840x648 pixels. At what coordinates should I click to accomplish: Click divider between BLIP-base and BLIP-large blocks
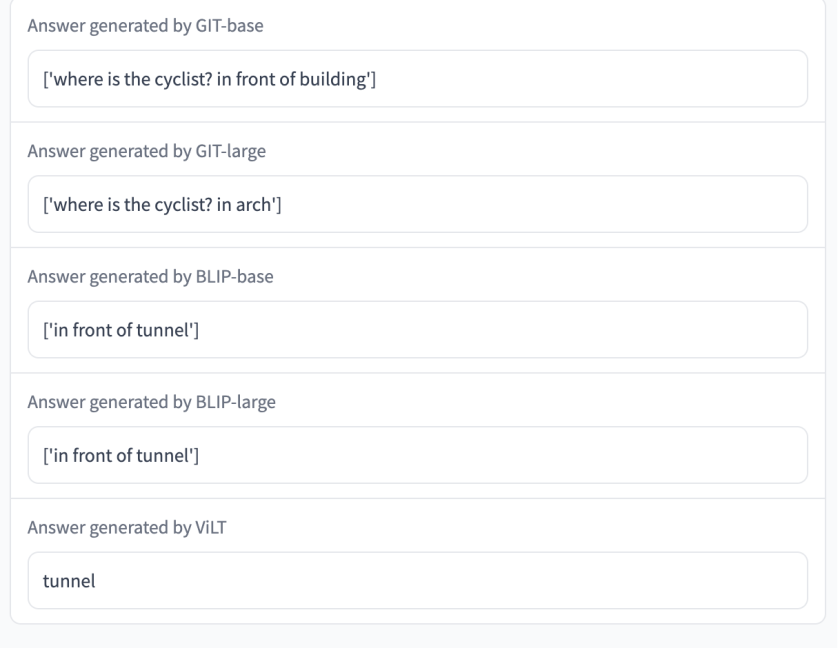pyautogui.click(x=418, y=373)
